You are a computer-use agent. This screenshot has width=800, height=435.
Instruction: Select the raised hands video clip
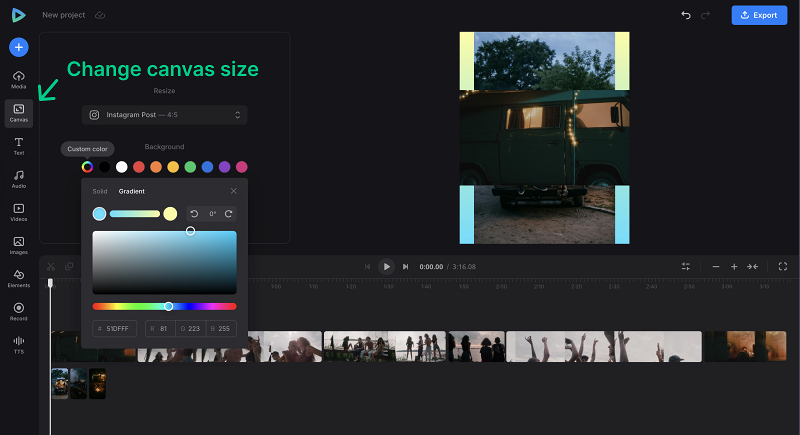pyautogui.click(x=604, y=346)
